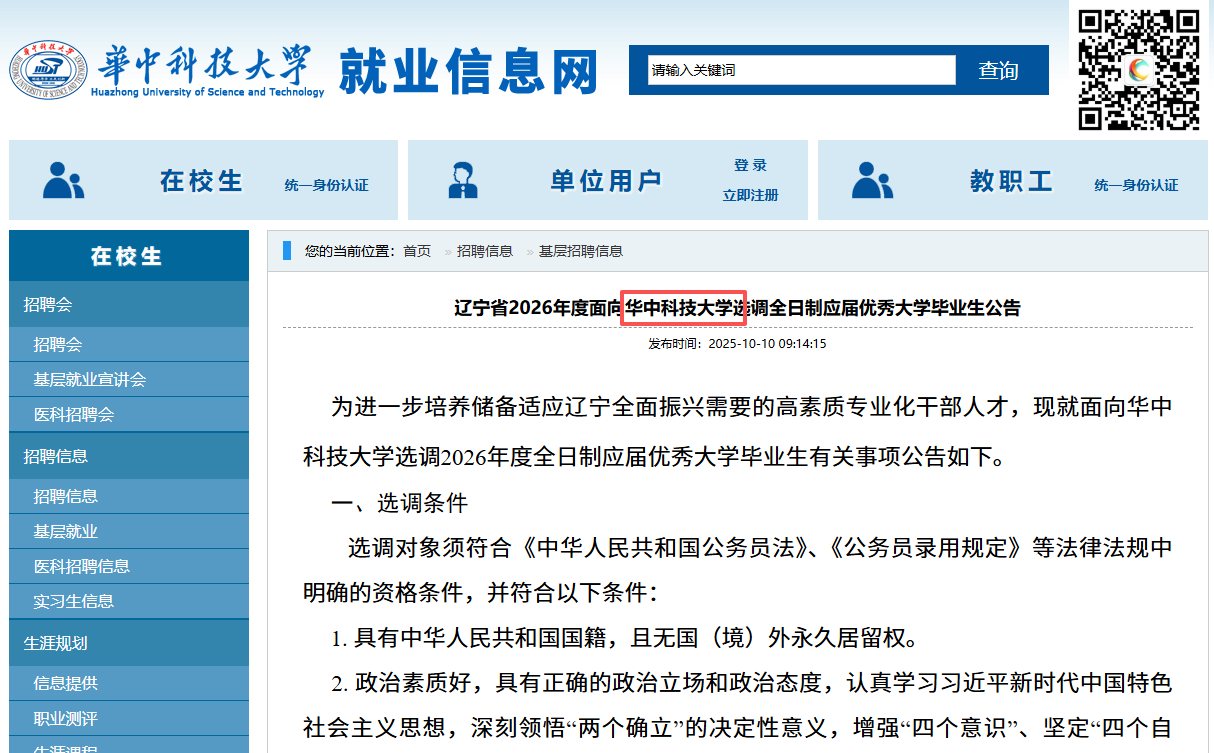Open 基层招聘信息 breadcrumb link
This screenshot has height=753, width=1214.
coord(580,251)
